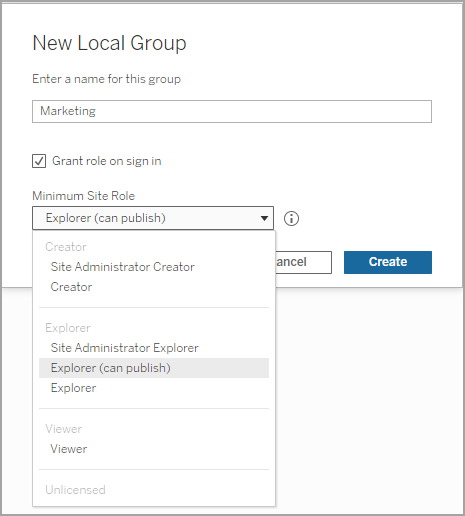Click the info icon beside Minimum Site Role
The image size is (465, 516).
[x=291, y=219]
